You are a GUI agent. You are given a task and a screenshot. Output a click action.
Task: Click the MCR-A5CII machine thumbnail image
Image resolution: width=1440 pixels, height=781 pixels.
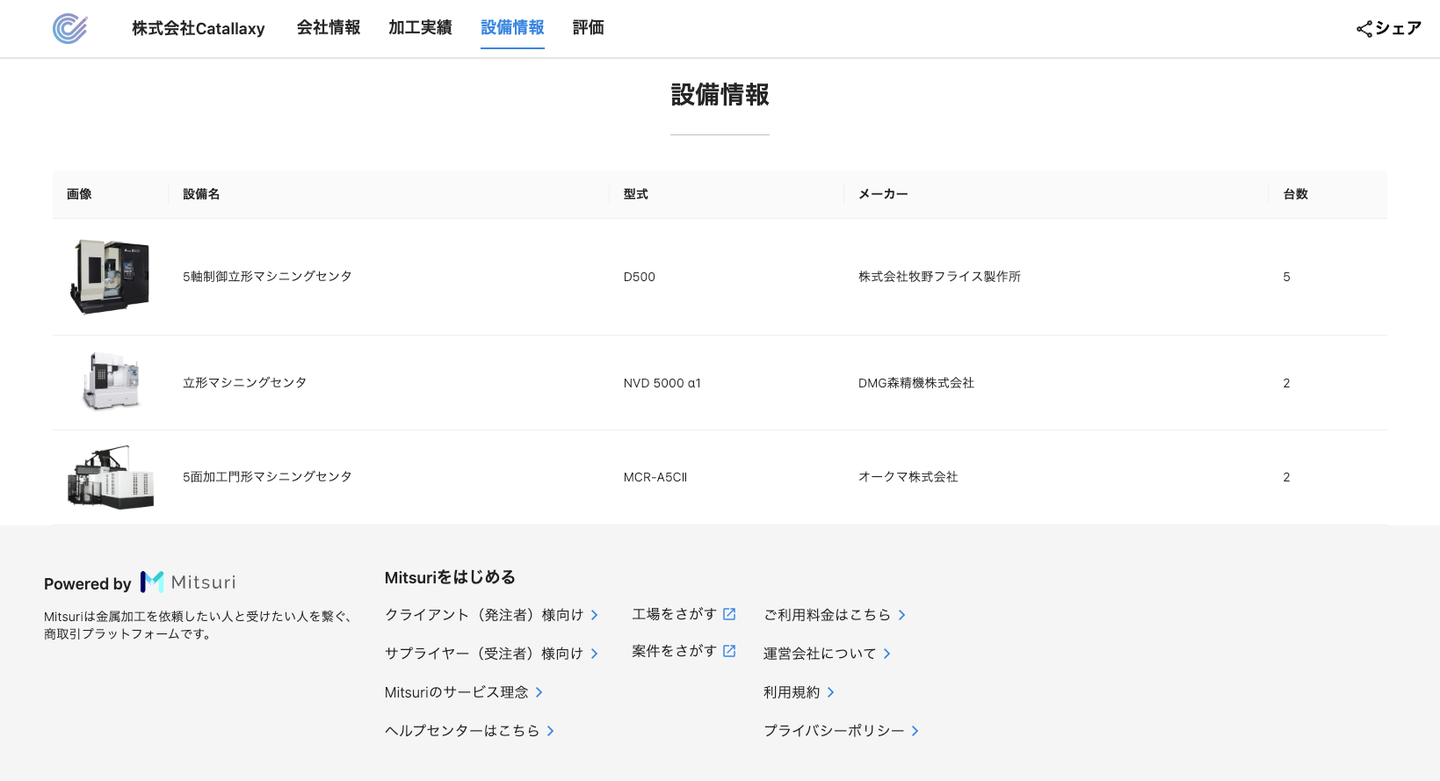(110, 477)
